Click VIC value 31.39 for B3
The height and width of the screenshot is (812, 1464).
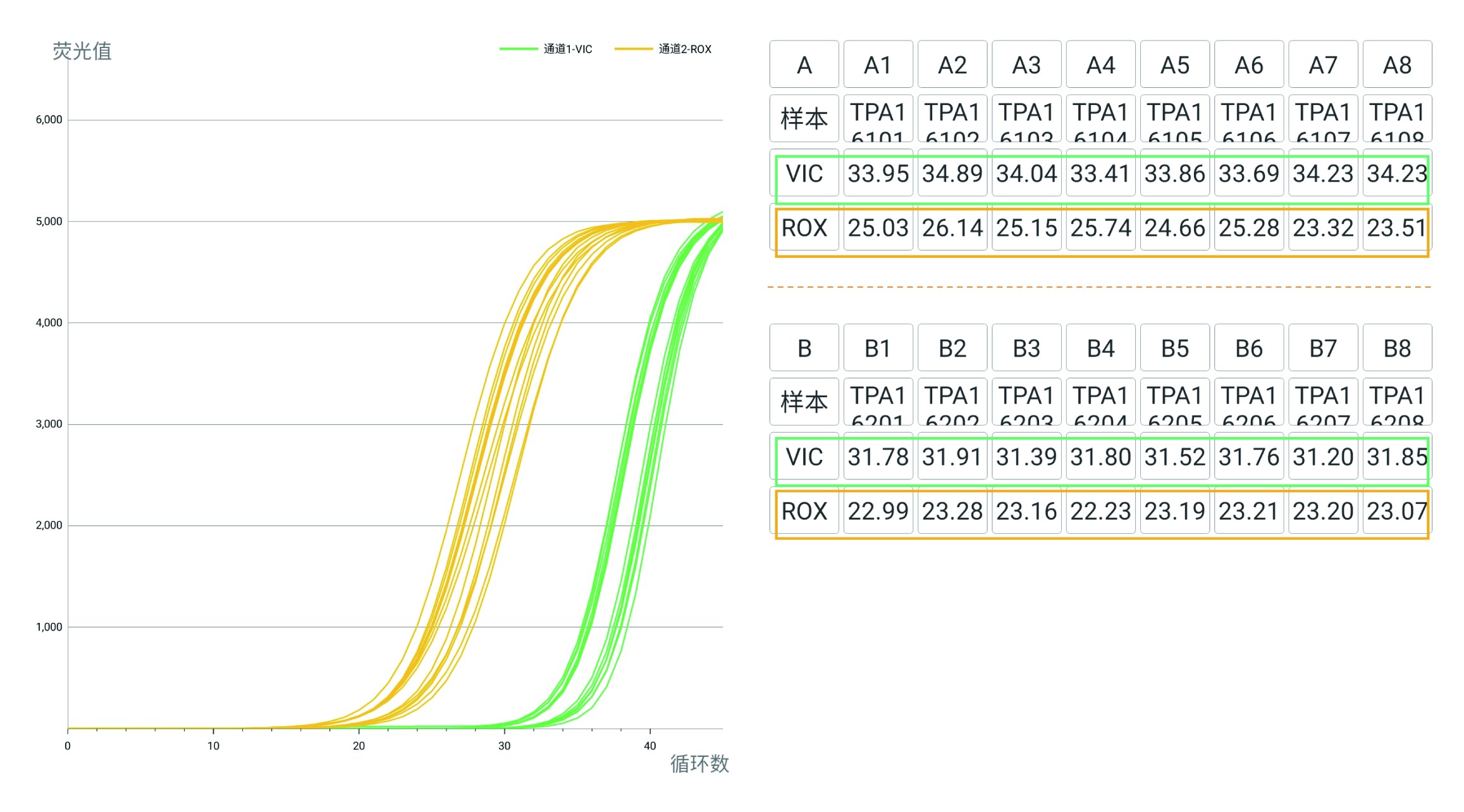(1026, 457)
